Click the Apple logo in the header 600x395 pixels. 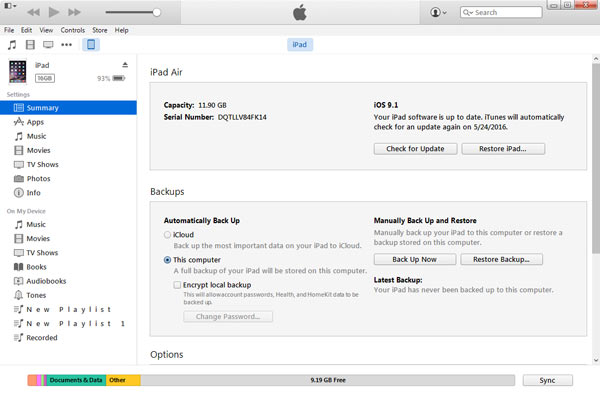pyautogui.click(x=300, y=12)
